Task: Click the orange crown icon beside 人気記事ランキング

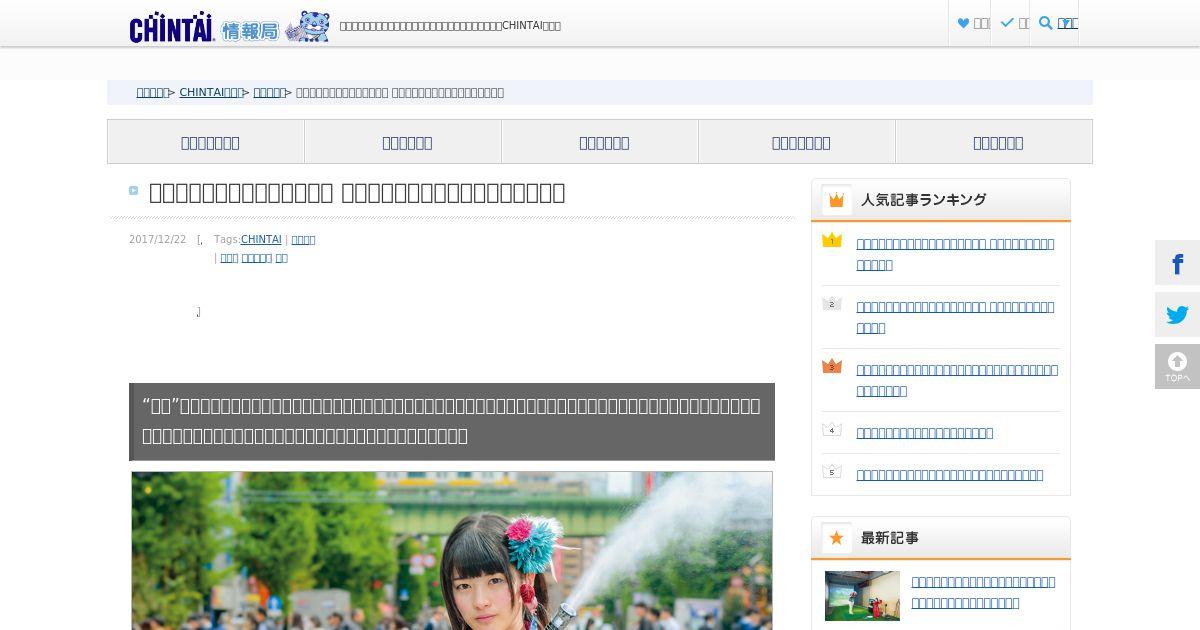Action: 837,200
